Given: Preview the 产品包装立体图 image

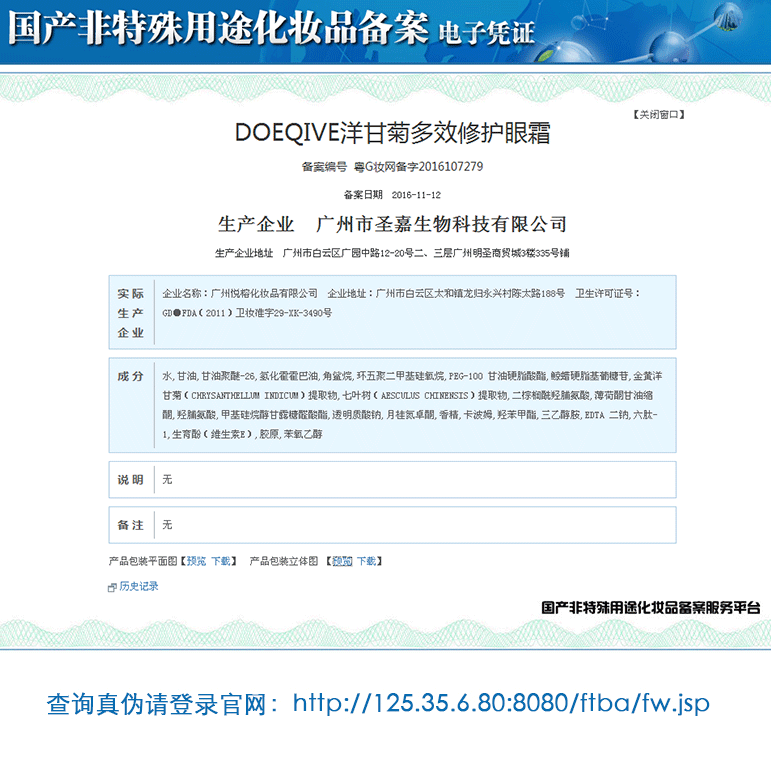Looking at the screenshot, I should pos(342,561).
